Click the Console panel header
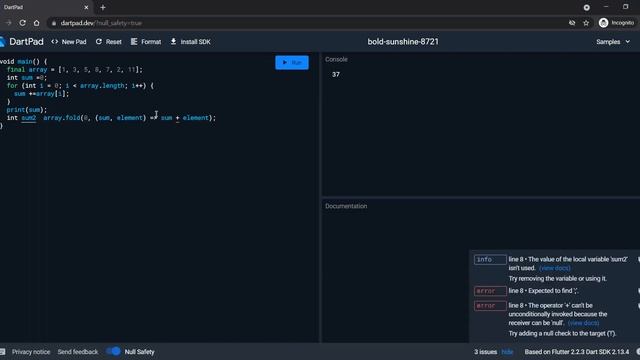The image size is (640, 360). point(336,59)
